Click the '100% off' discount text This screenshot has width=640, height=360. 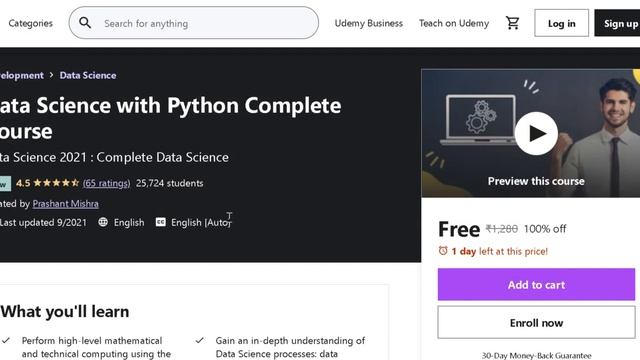[545, 229]
